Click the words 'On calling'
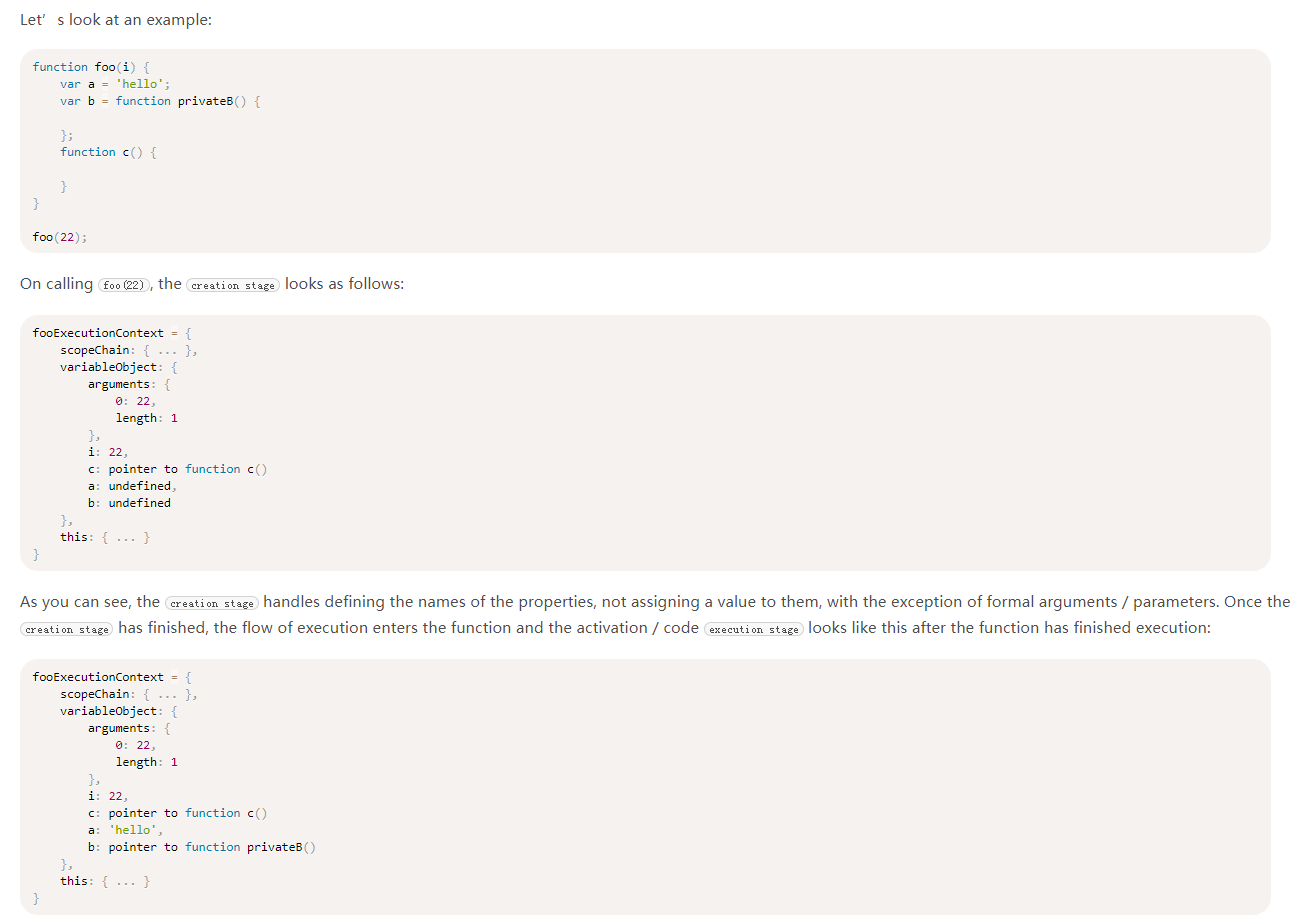This screenshot has width=1297, height=923. coord(56,284)
